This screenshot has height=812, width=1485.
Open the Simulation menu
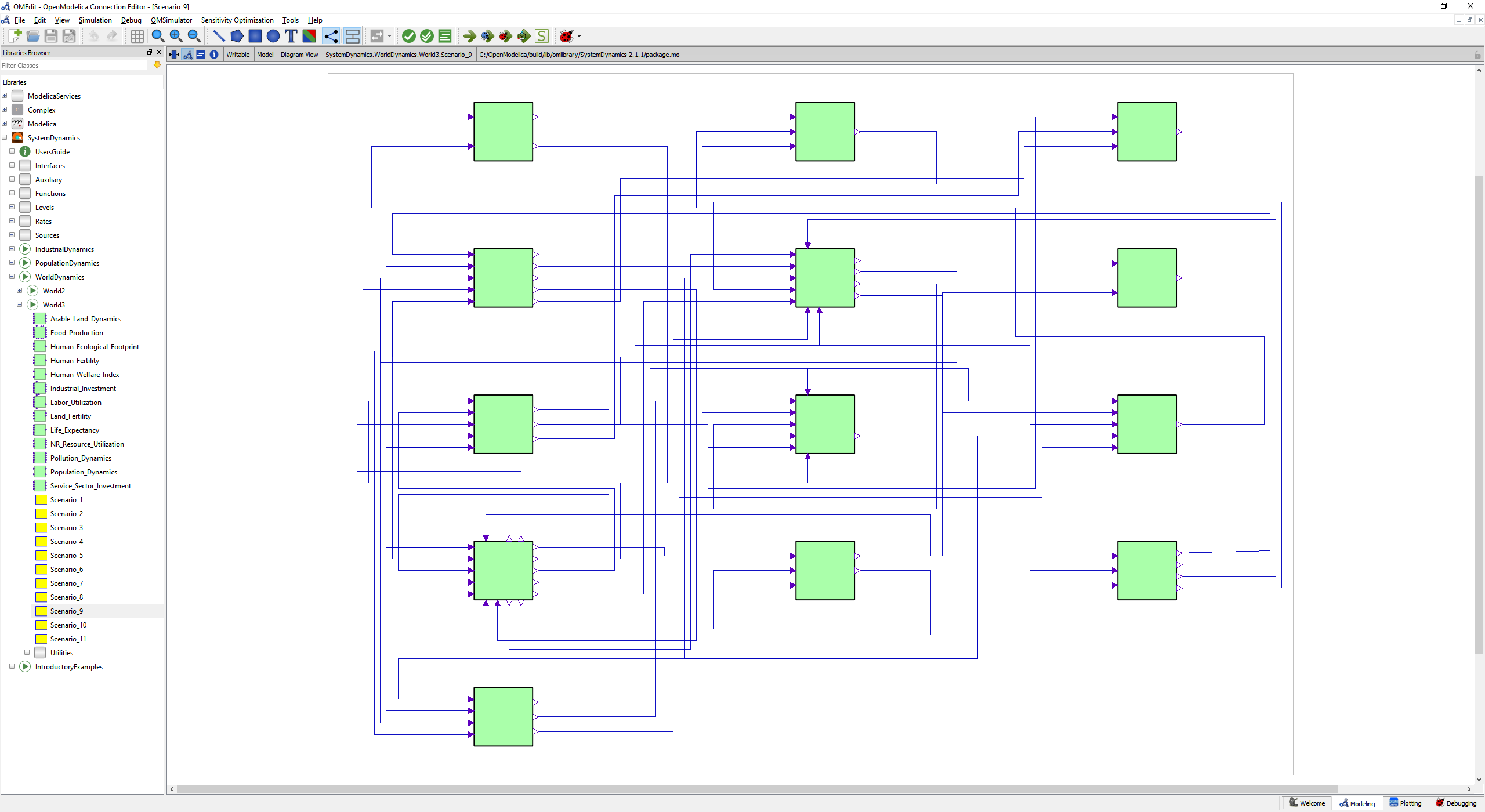click(95, 20)
